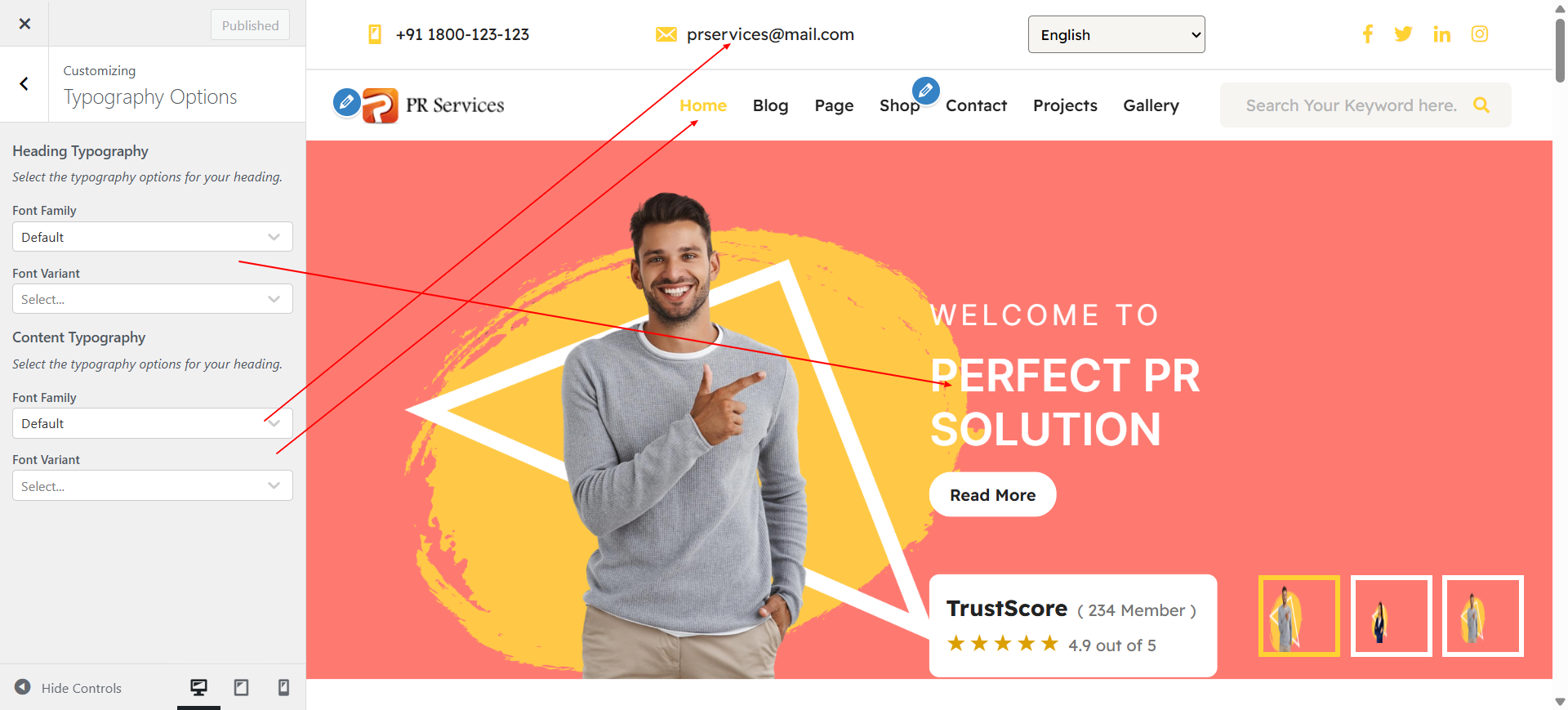The image size is (1568, 710).
Task: Expand Heading Typography Font Family dropdown
Action: (153, 237)
